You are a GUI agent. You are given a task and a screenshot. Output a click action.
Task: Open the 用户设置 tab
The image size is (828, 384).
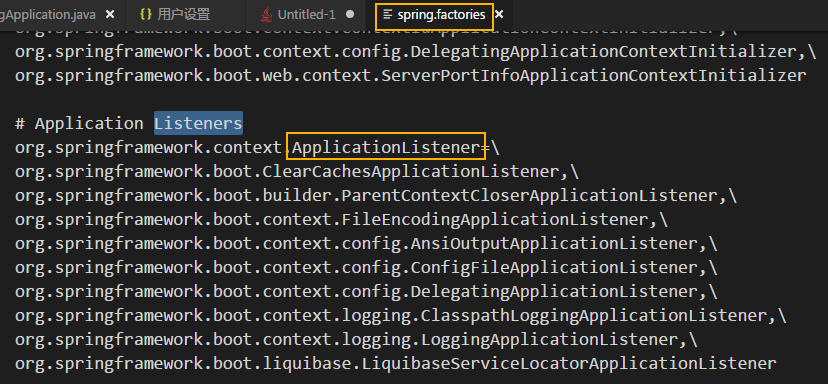coord(183,15)
